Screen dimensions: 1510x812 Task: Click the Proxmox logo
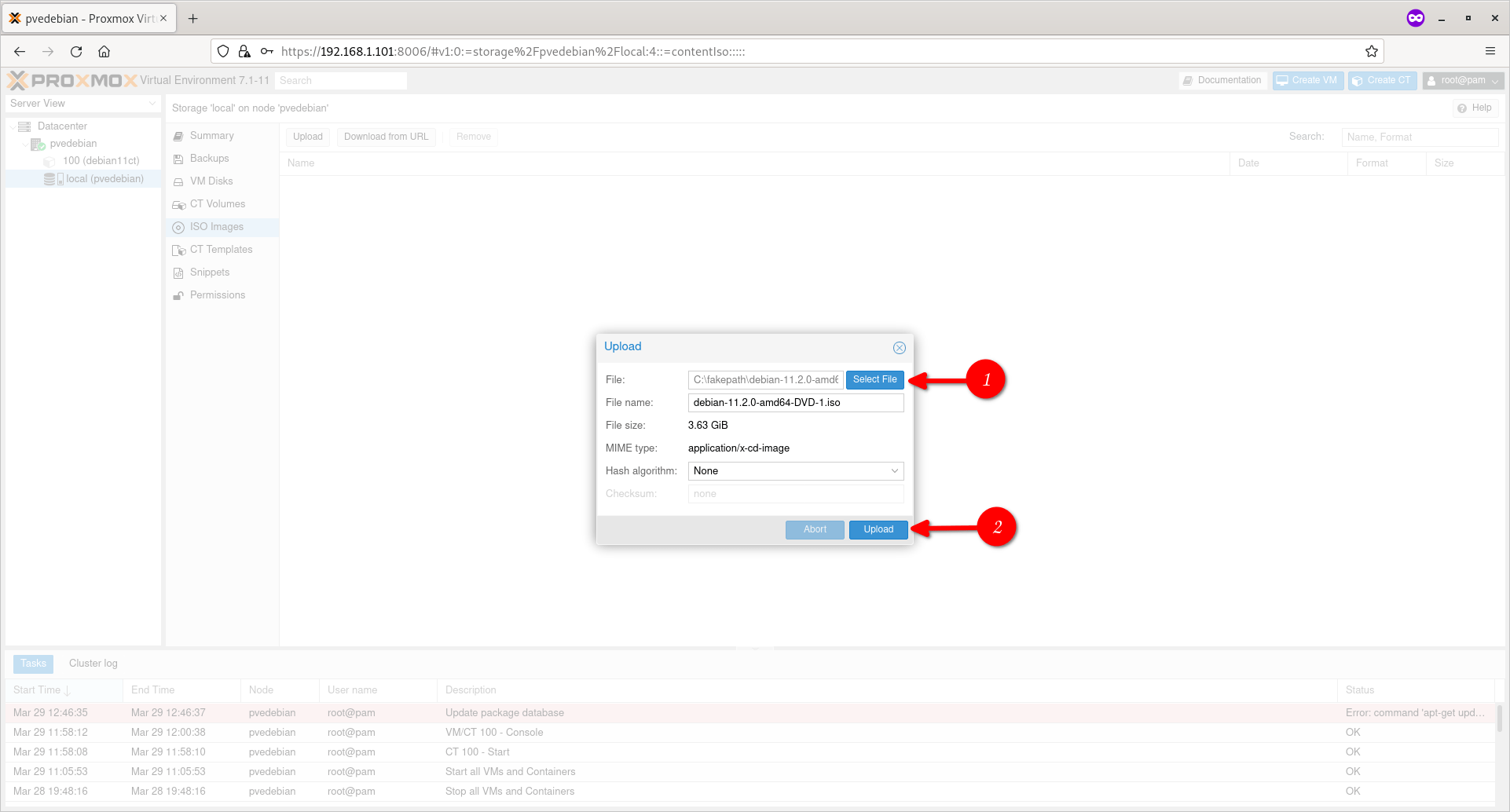click(72, 80)
